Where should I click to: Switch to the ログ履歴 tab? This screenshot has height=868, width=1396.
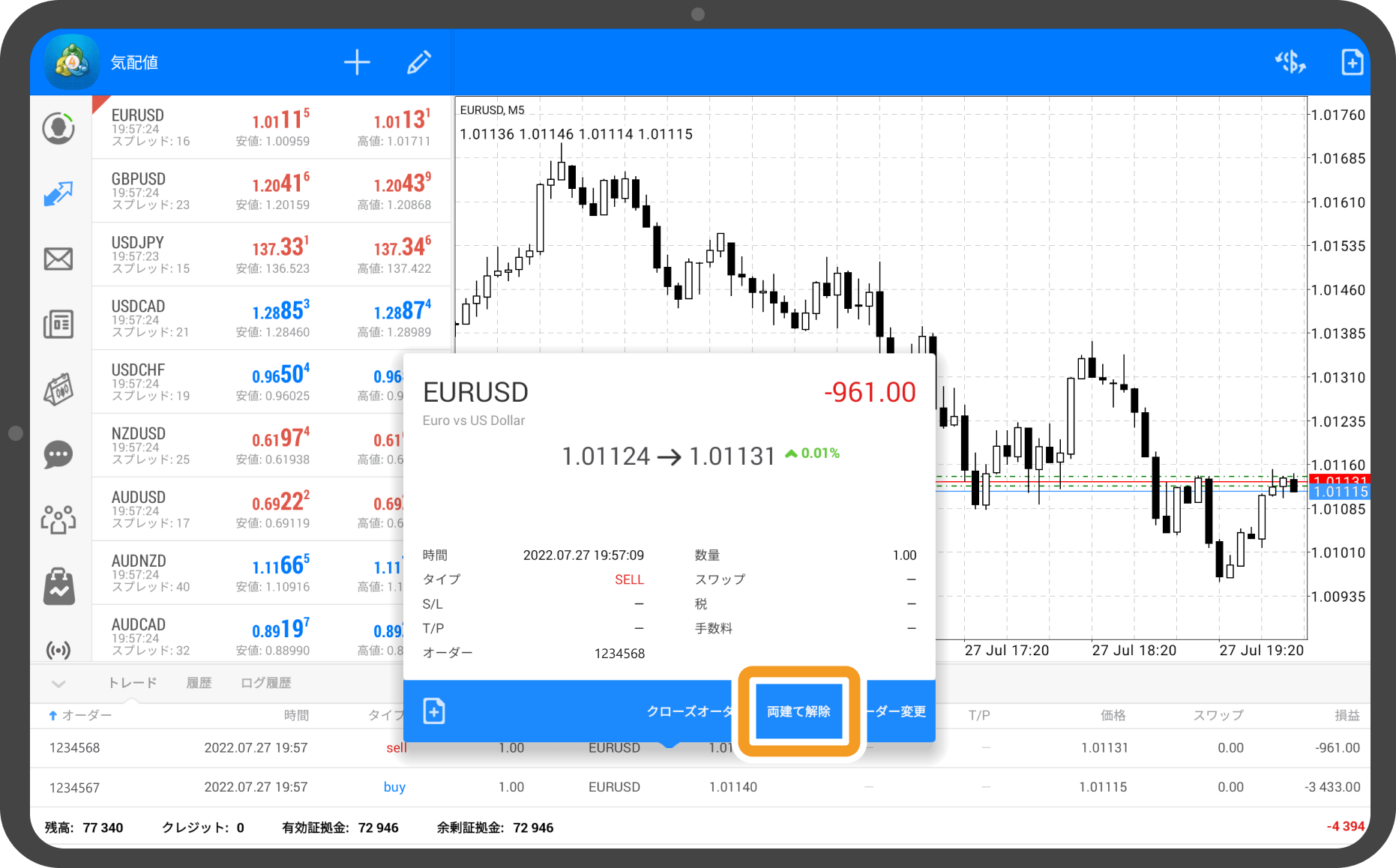point(265,683)
